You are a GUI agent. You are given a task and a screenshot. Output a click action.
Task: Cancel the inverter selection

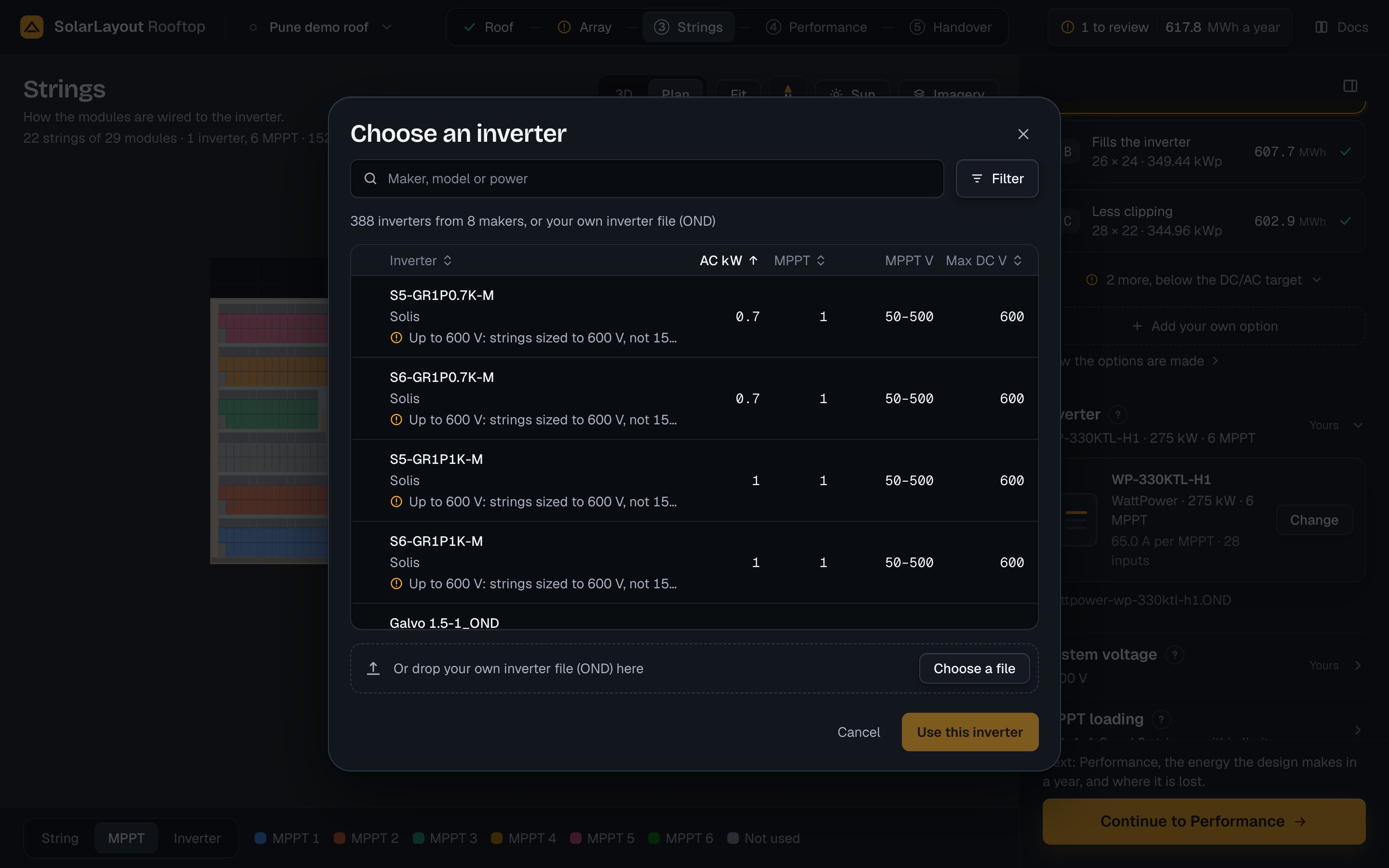pos(858,732)
